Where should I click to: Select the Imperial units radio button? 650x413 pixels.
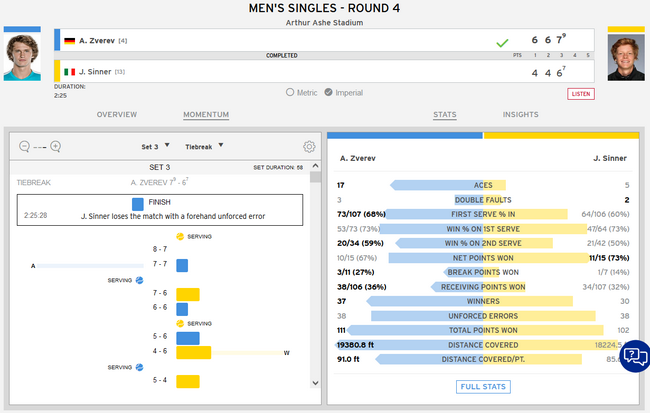pos(329,93)
